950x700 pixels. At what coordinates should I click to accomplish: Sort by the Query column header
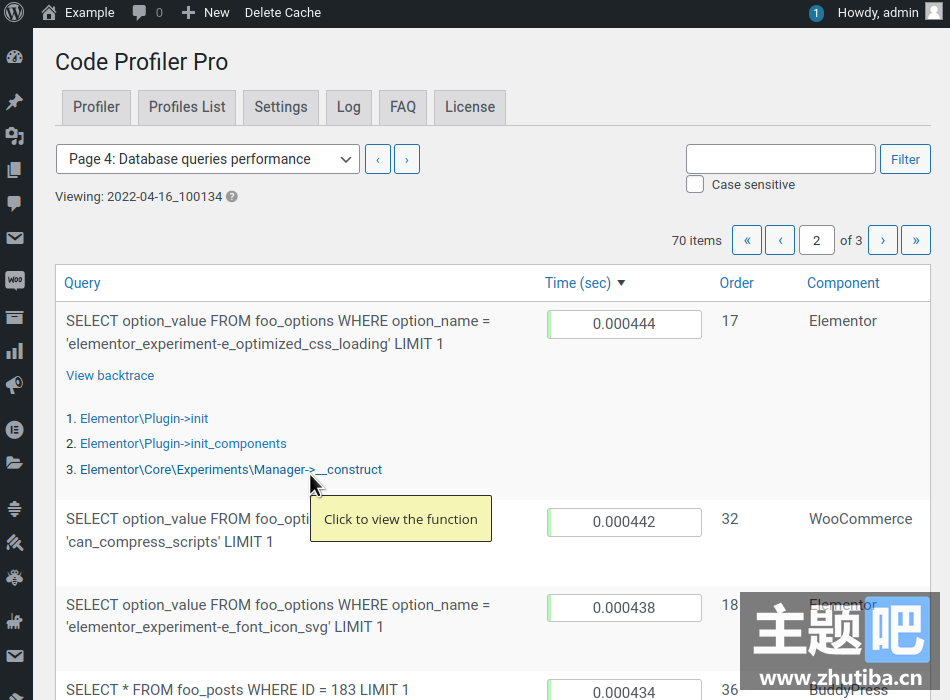(x=82, y=283)
